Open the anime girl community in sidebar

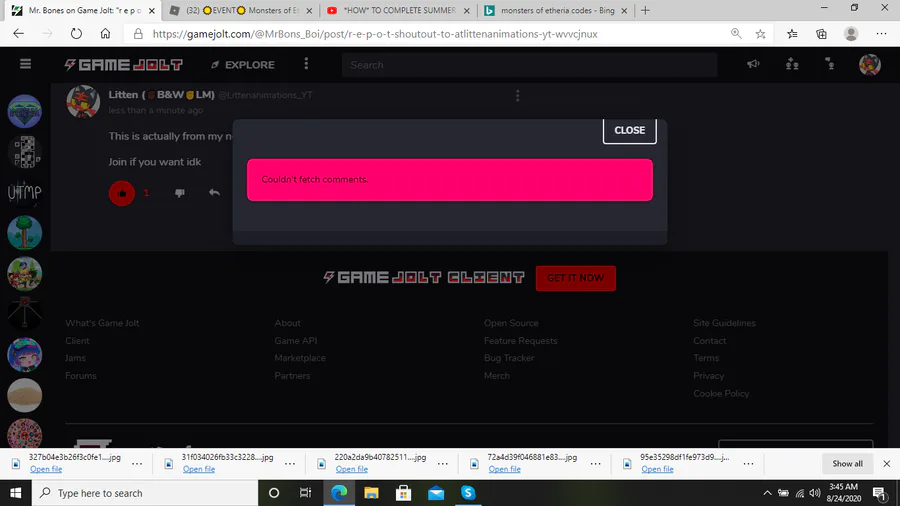(x=25, y=355)
